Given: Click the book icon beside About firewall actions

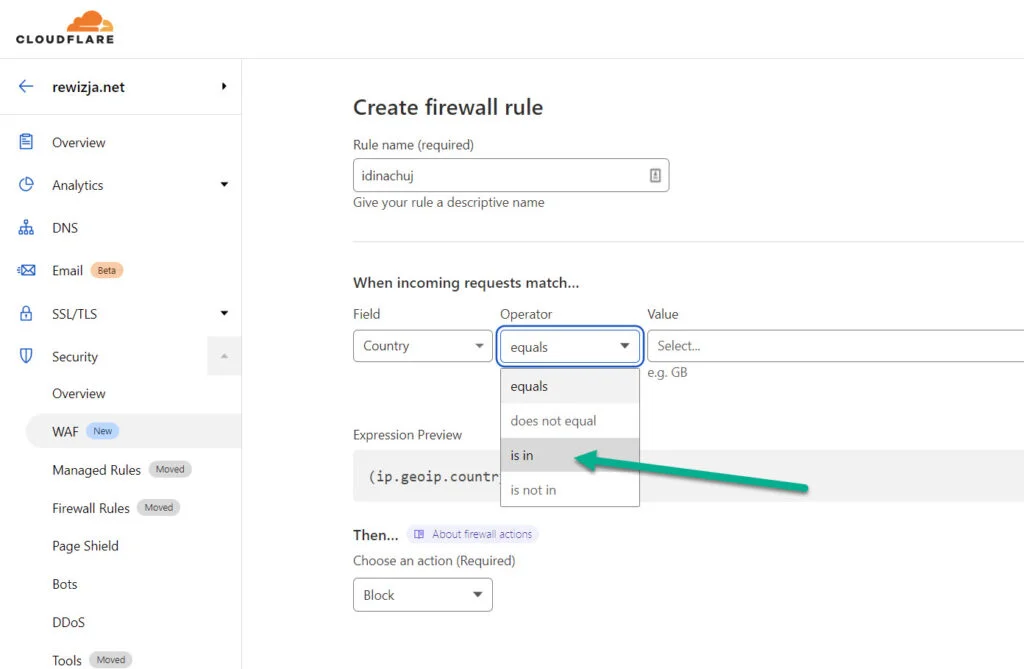Looking at the screenshot, I should point(419,534).
